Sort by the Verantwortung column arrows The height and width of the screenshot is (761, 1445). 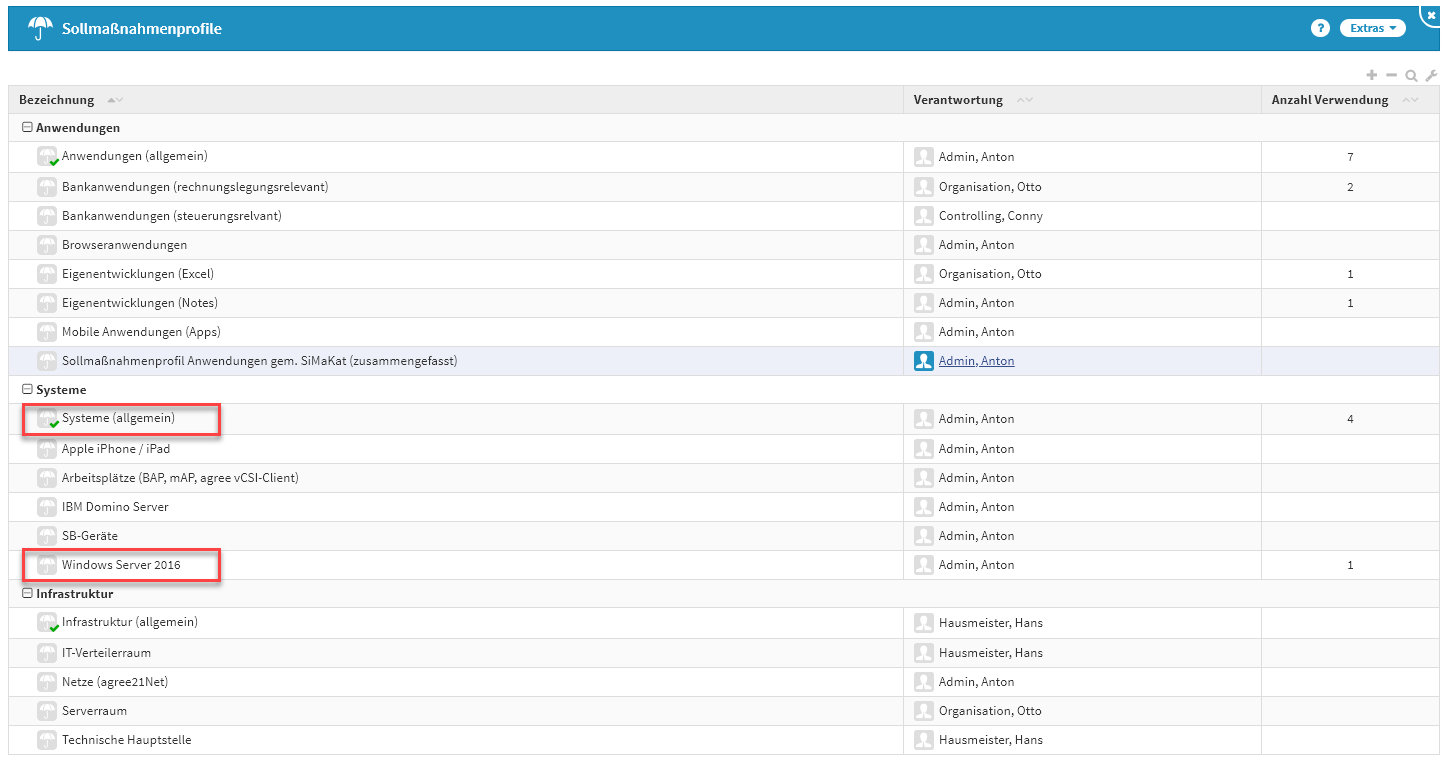tap(1025, 100)
